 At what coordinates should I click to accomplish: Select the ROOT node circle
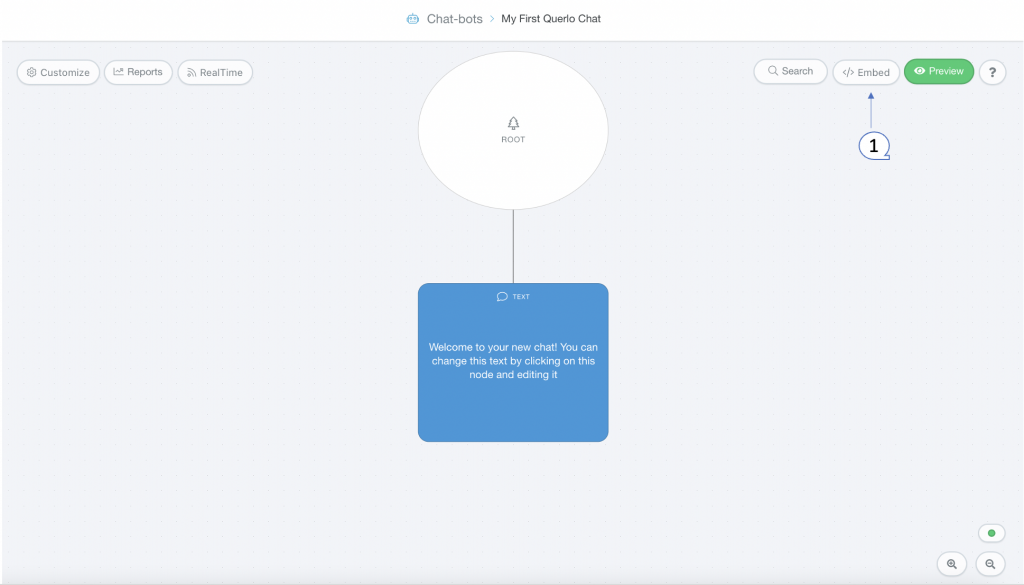513,131
